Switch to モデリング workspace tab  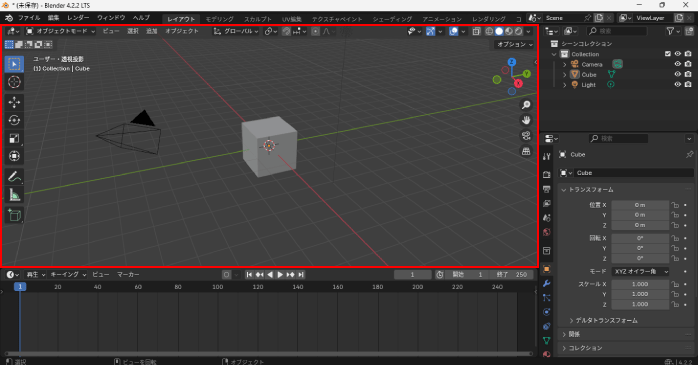click(x=219, y=19)
